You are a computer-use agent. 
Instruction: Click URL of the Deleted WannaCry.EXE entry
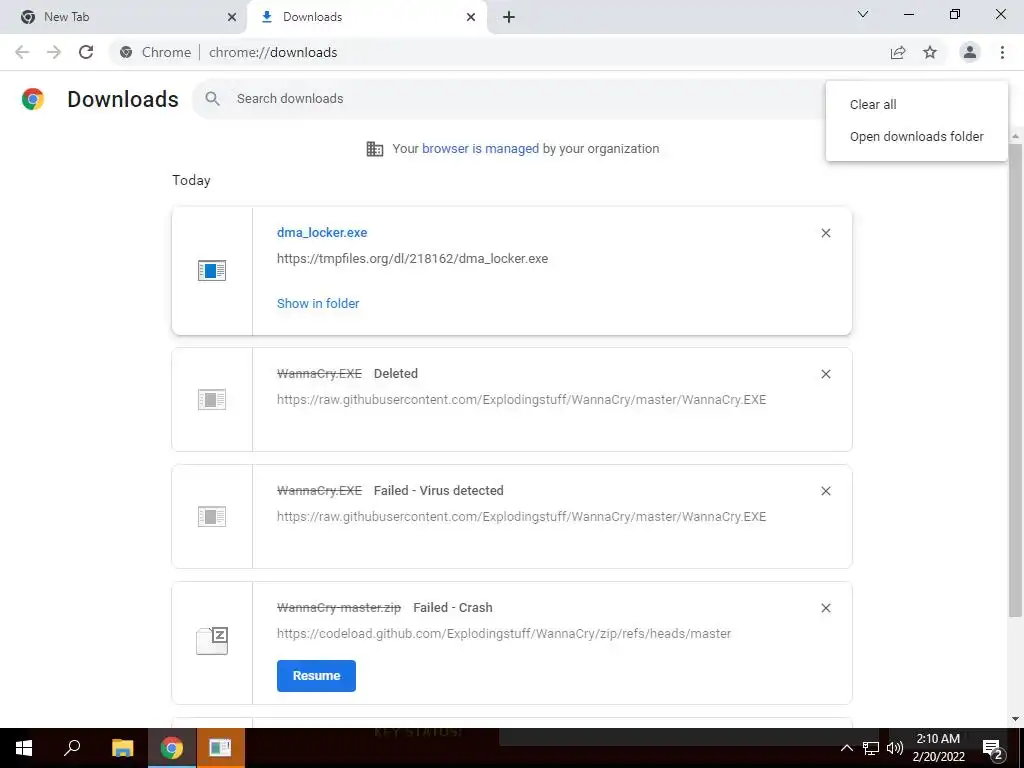521,400
